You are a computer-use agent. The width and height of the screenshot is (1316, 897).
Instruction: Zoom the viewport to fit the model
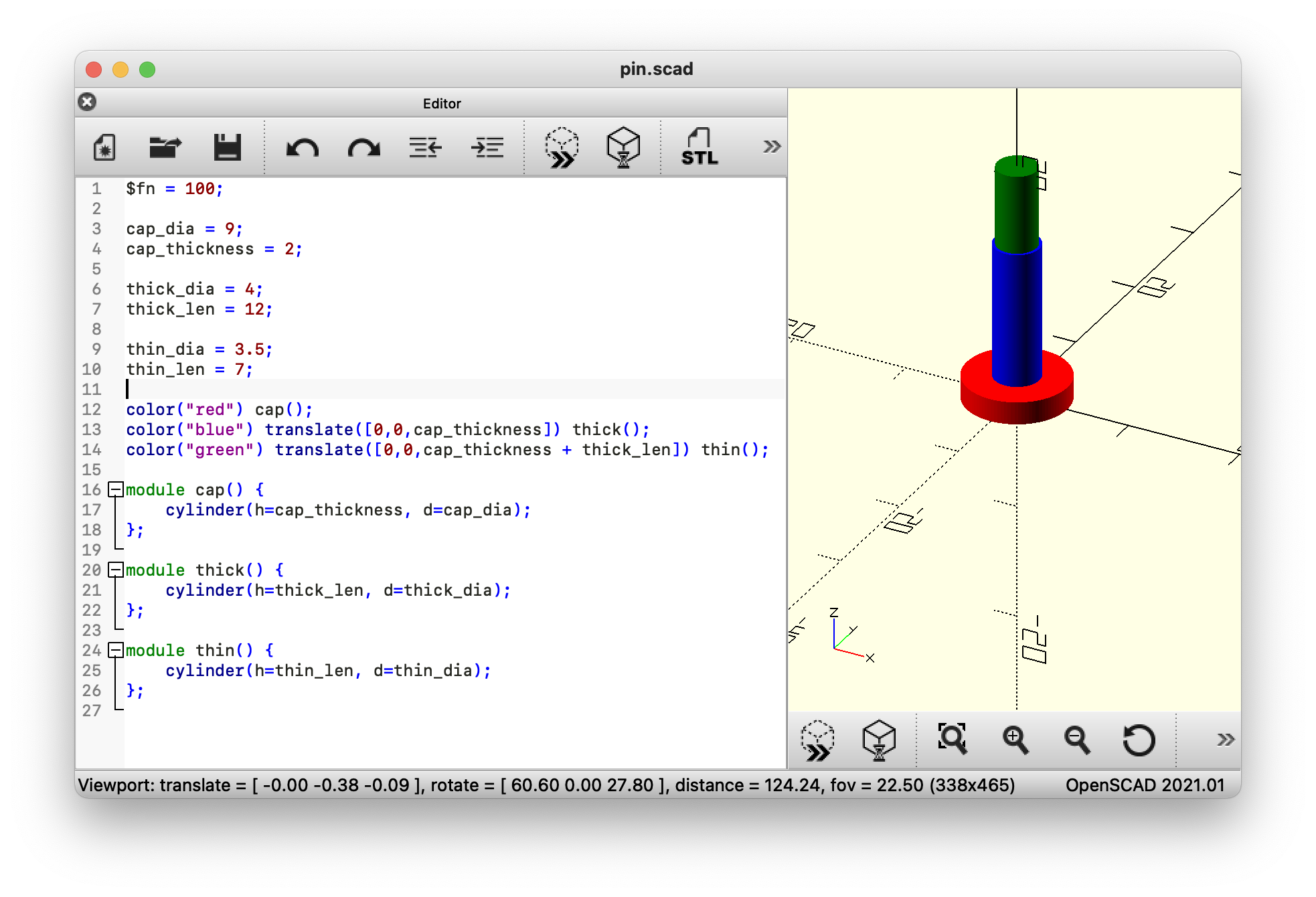(x=953, y=740)
